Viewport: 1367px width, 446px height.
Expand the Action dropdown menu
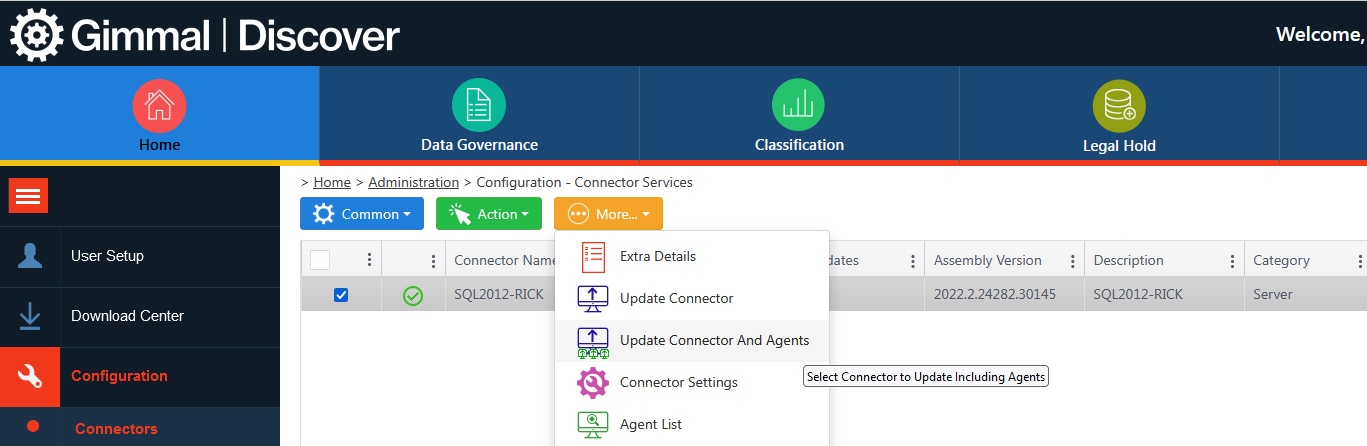(x=489, y=214)
